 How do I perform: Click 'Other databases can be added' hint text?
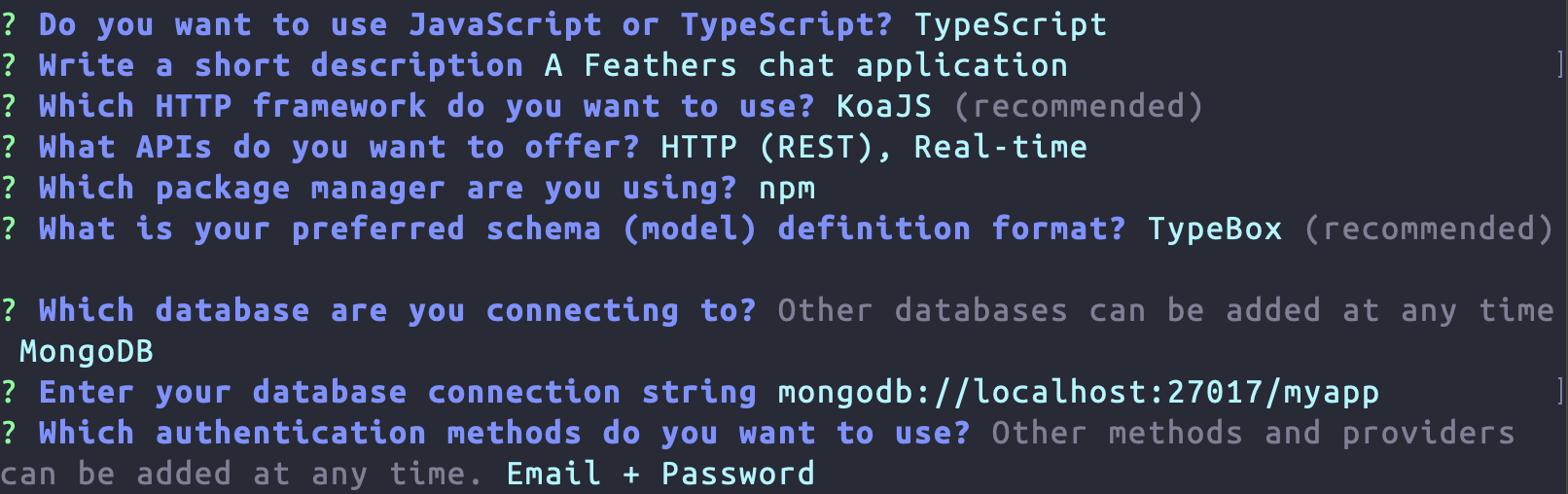click(x=1165, y=310)
